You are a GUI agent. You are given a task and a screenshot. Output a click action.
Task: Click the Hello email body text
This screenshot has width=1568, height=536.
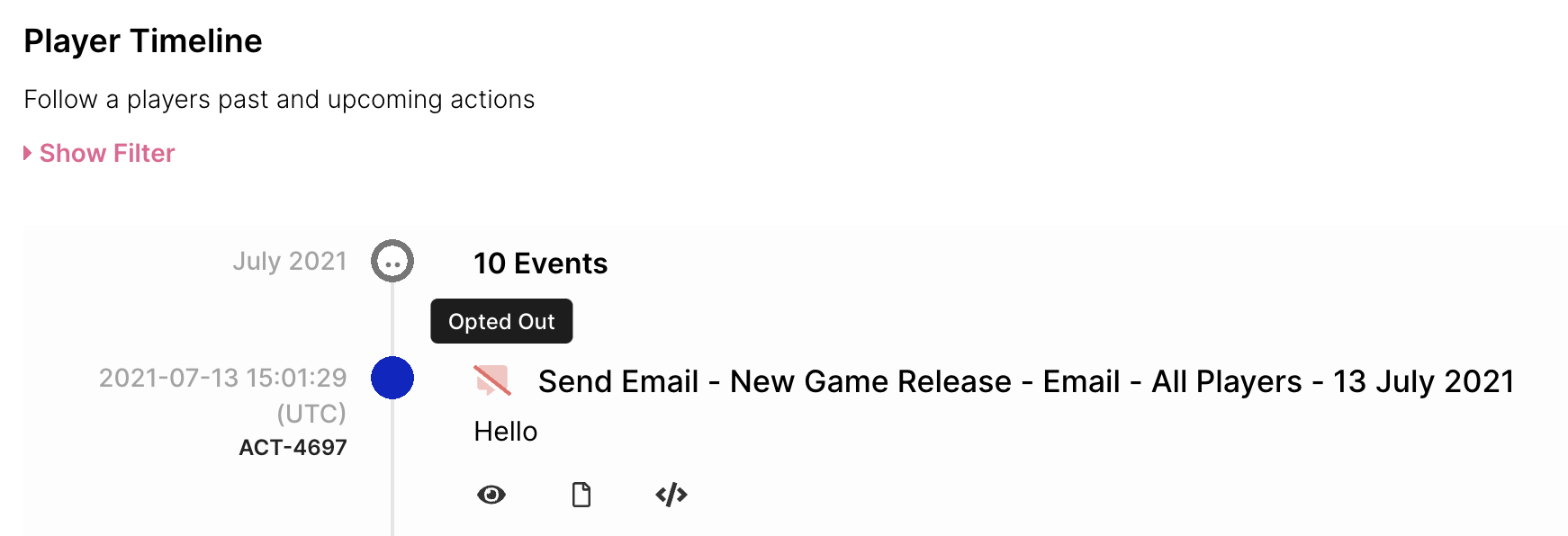506,432
